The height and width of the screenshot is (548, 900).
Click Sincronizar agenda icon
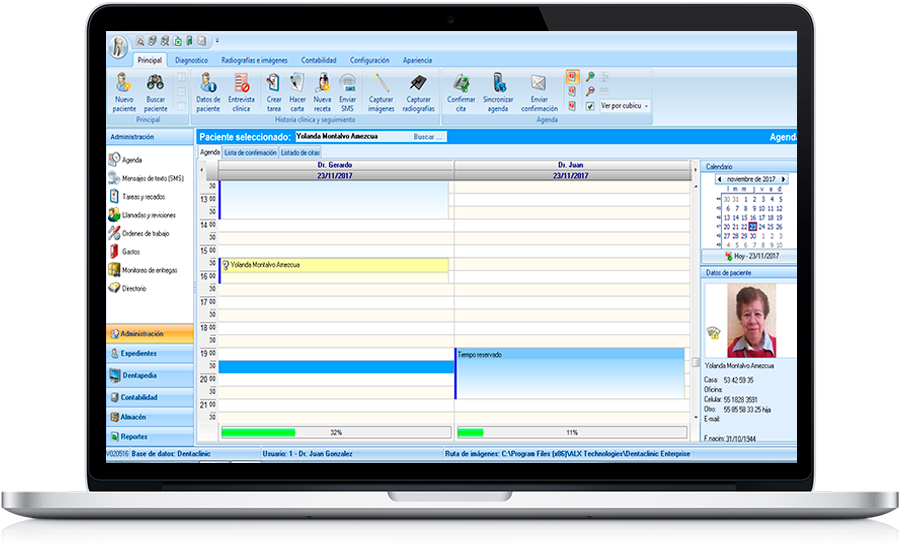[x=498, y=88]
